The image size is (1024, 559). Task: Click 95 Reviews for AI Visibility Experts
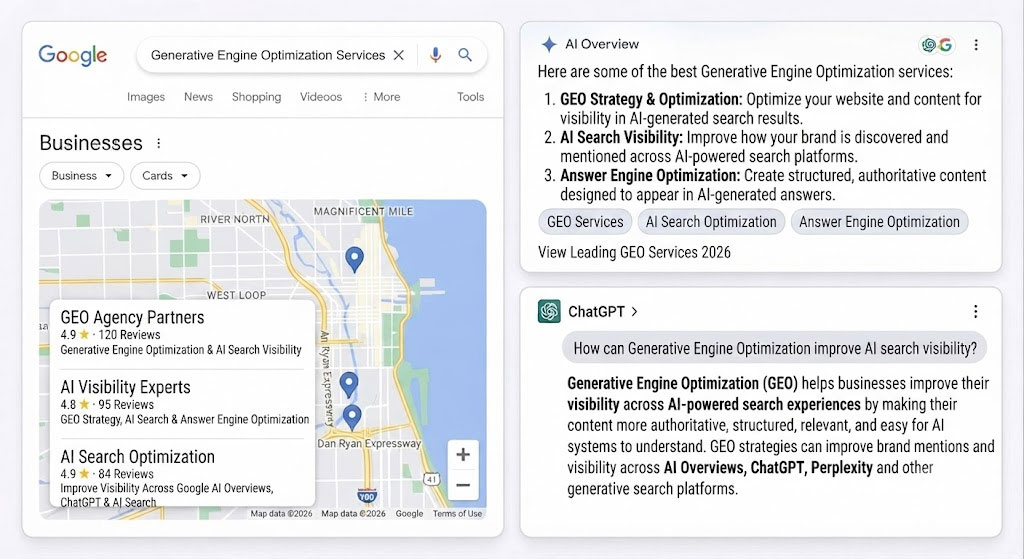click(126, 405)
